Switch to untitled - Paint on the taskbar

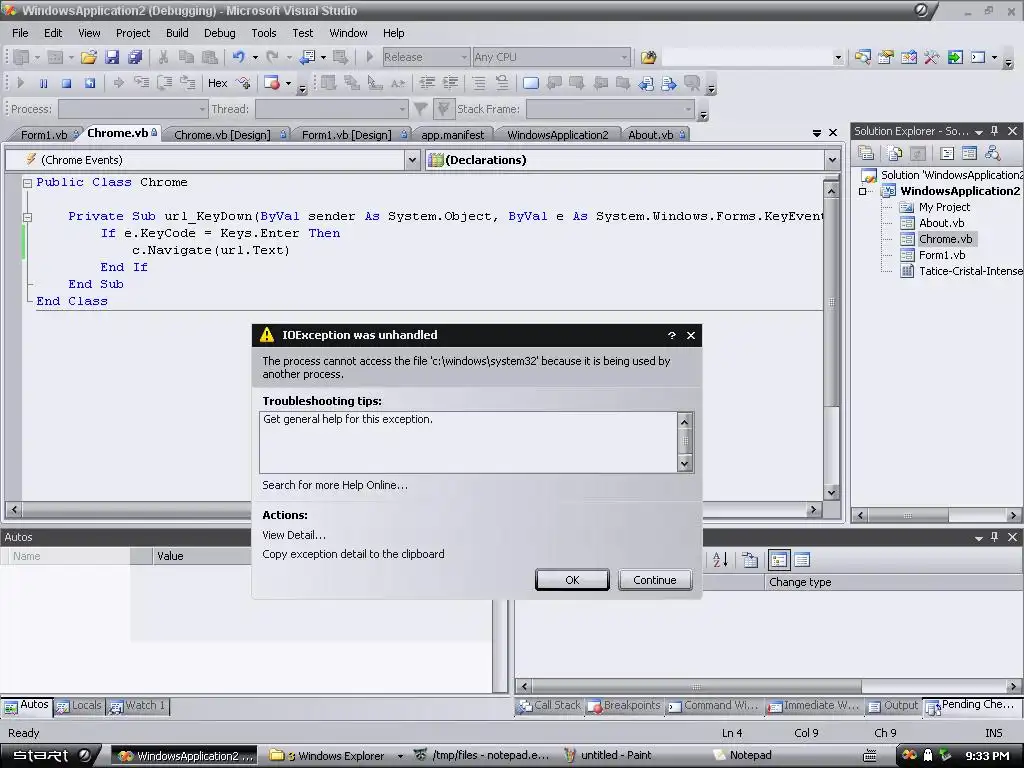607,756
